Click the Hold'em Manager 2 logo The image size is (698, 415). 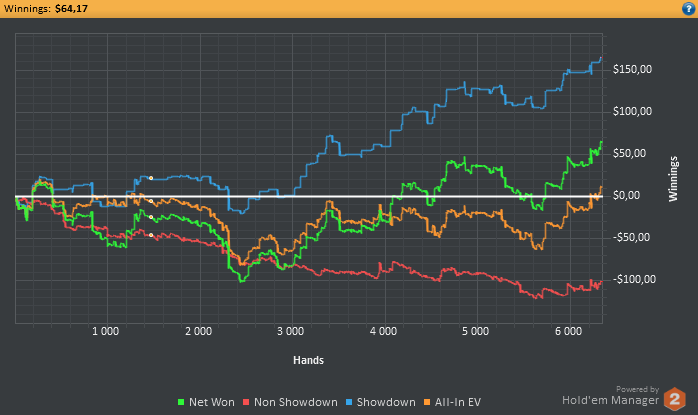click(675, 399)
